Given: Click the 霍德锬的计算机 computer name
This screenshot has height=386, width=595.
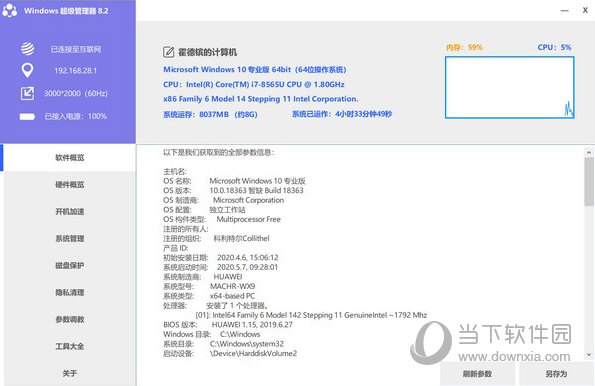Looking at the screenshot, I should point(208,52).
